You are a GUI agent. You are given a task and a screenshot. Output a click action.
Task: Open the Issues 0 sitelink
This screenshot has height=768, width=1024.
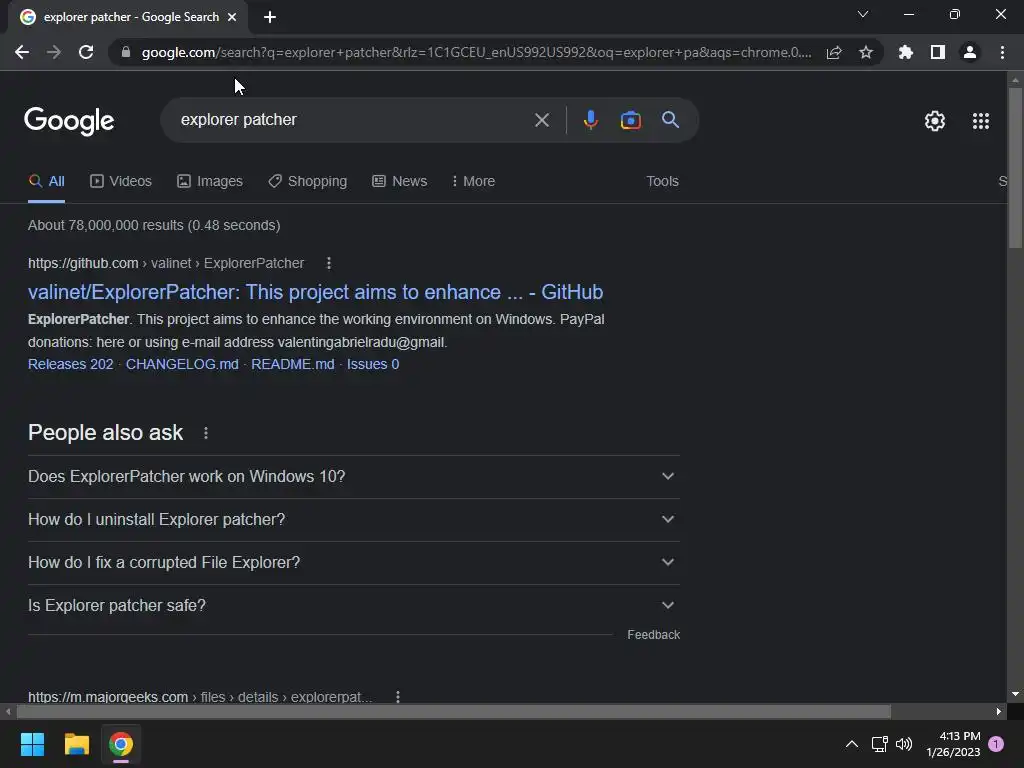point(373,364)
